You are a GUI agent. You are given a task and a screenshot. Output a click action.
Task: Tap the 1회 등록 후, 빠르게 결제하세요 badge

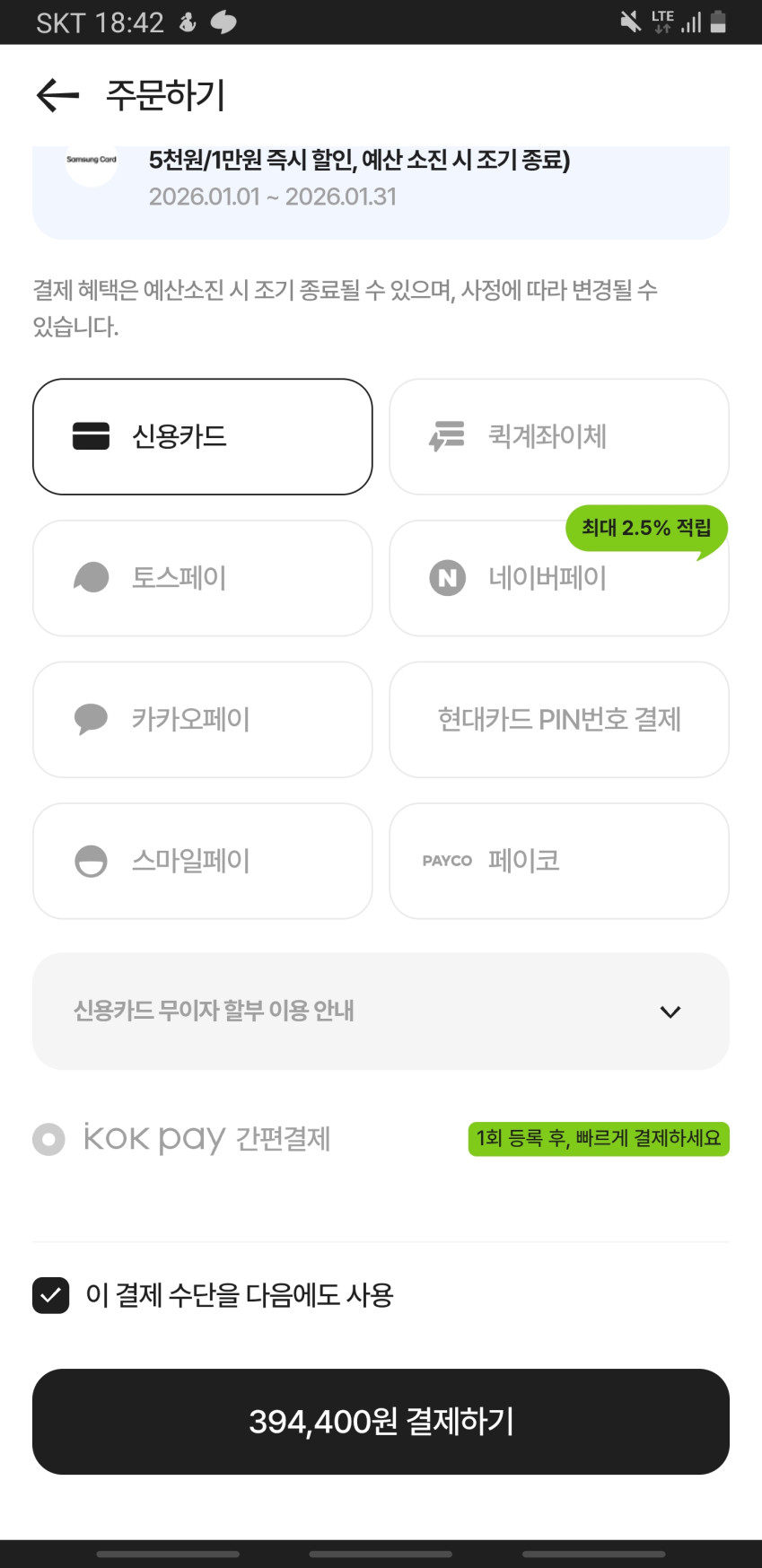[x=598, y=1139]
